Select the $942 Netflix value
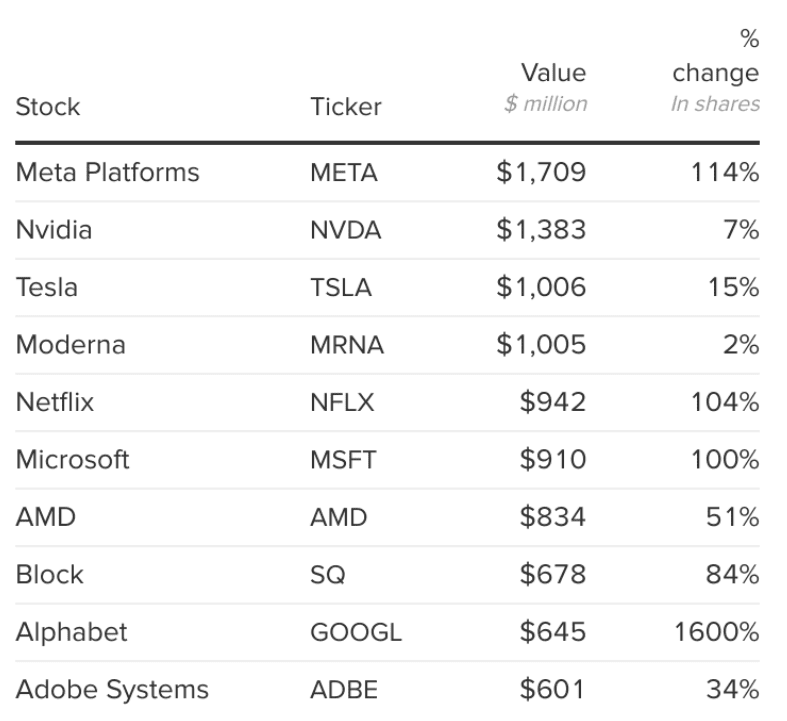Image resolution: width=787 pixels, height=721 pixels. 553,403
